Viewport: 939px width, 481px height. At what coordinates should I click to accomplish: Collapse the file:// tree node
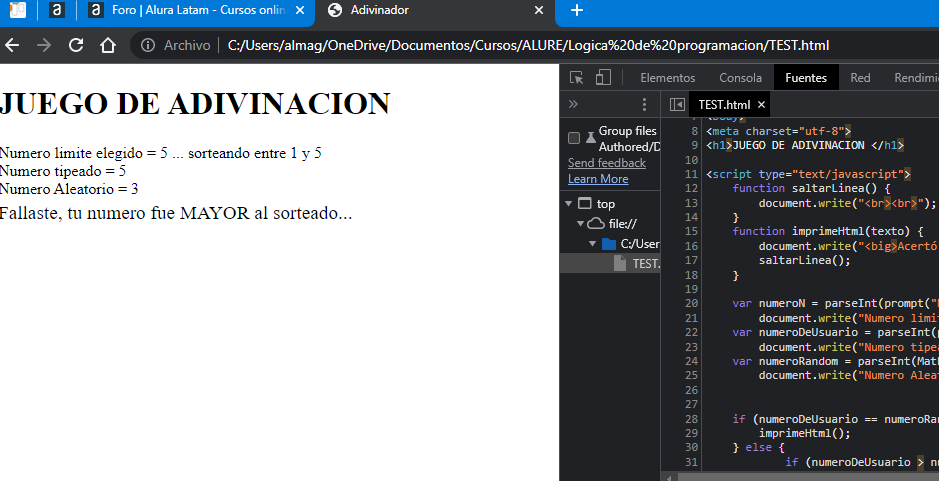[580, 223]
